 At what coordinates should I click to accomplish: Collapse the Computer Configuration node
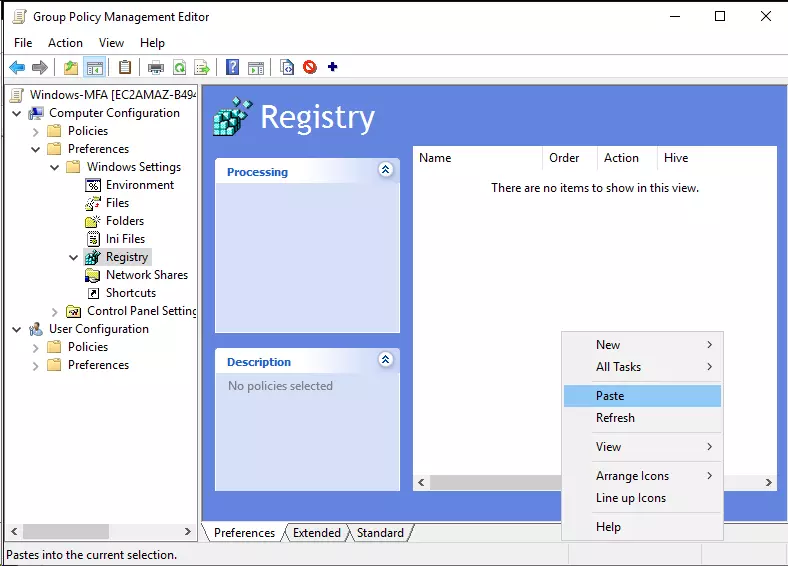point(17,114)
